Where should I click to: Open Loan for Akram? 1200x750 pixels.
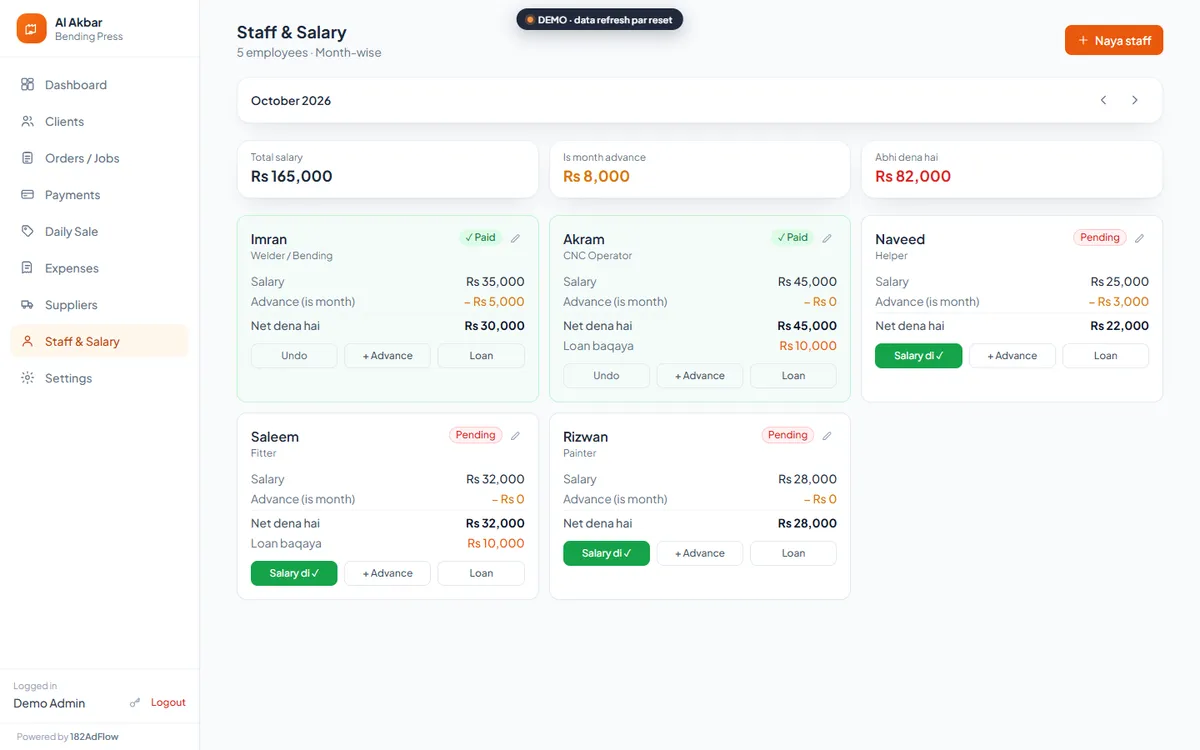[793, 376]
